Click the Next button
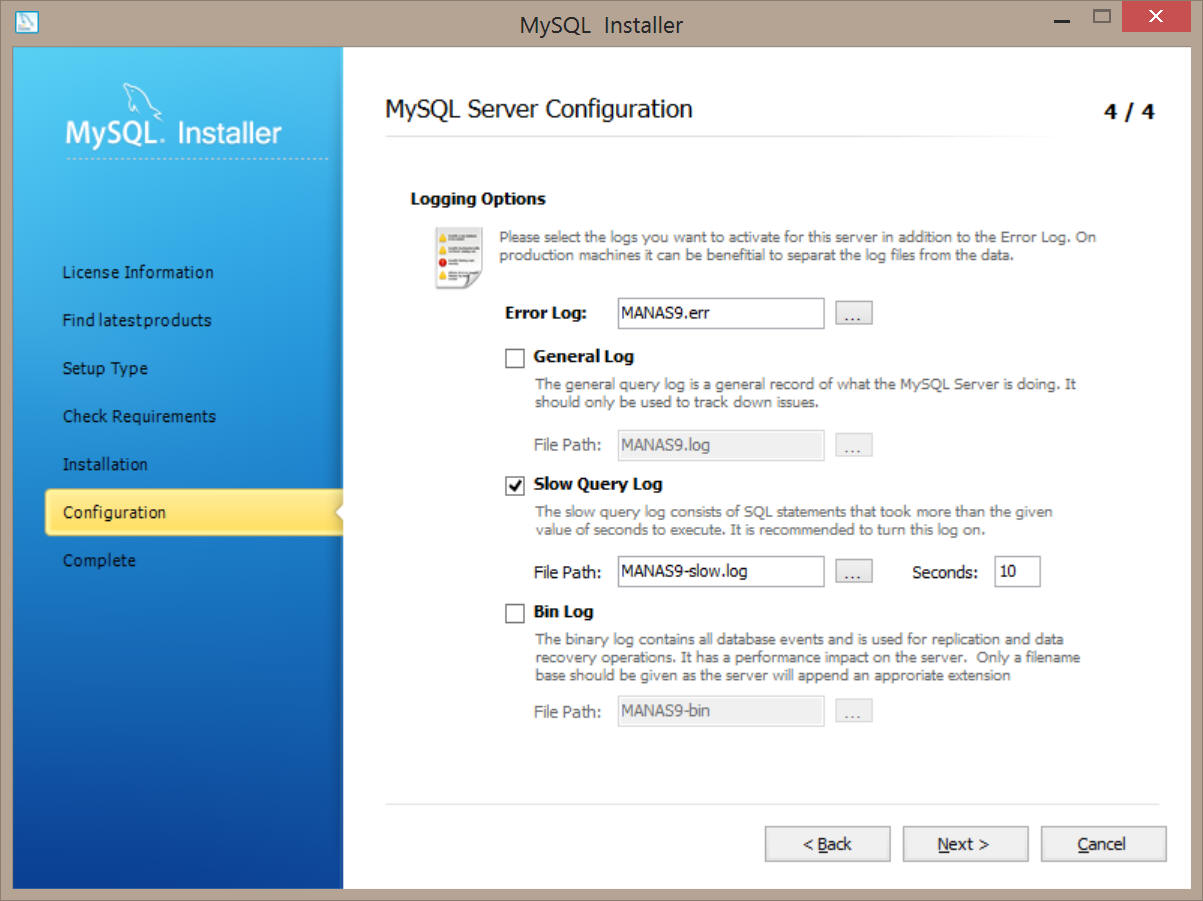This screenshot has width=1203, height=901. click(x=965, y=844)
